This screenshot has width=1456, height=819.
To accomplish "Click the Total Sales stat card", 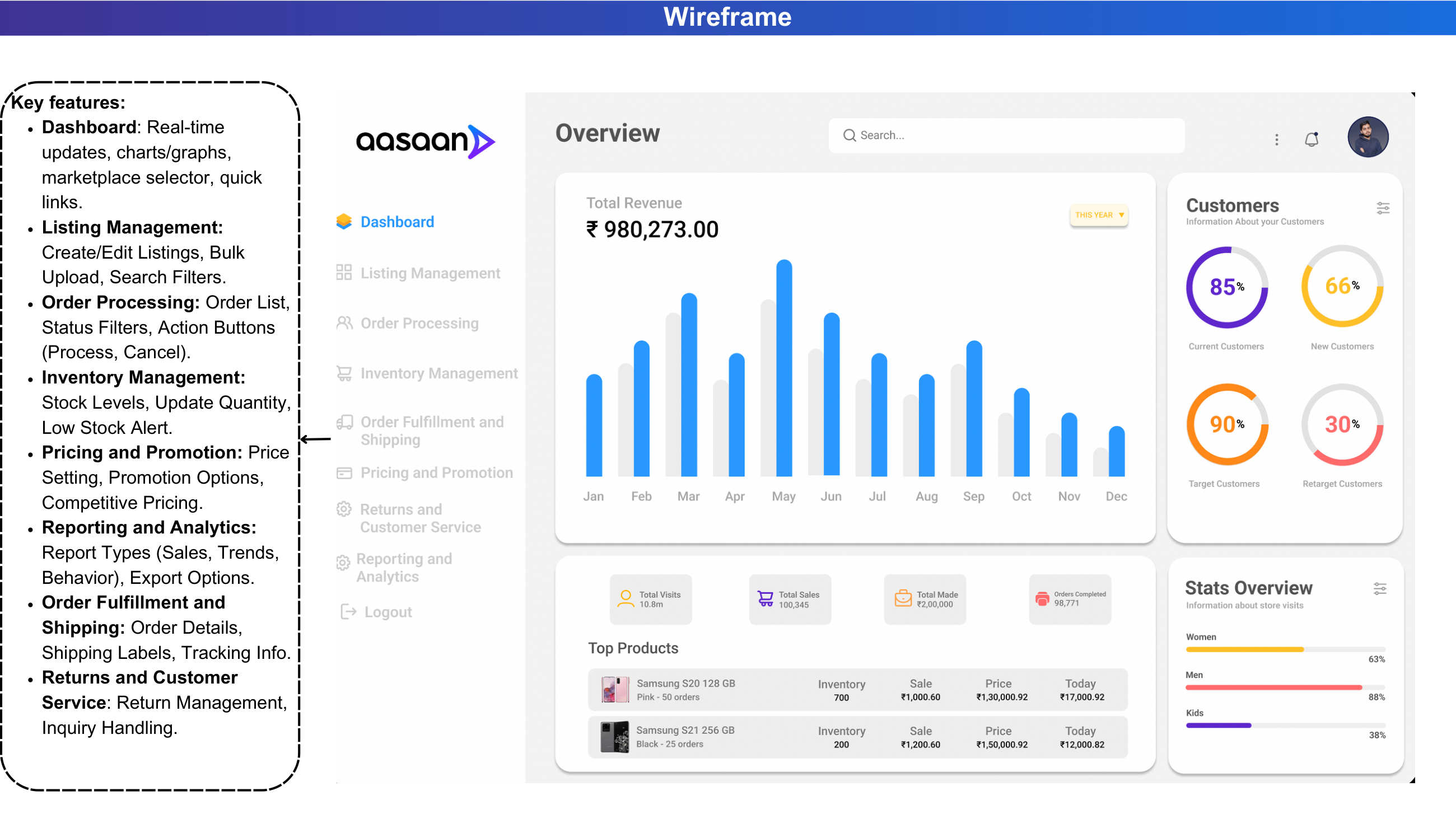I will (x=790, y=599).
